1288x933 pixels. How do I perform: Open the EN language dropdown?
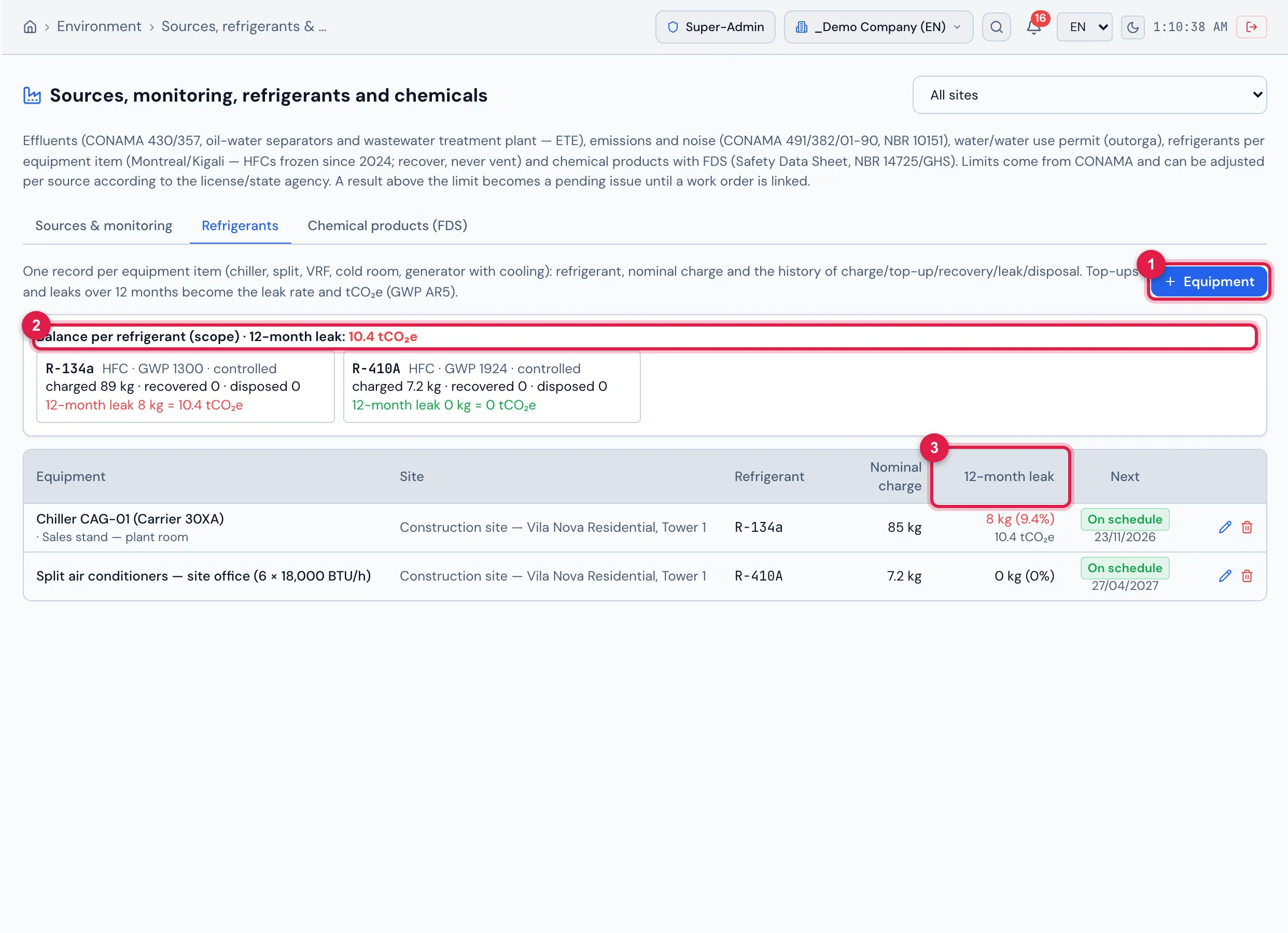pyautogui.click(x=1084, y=26)
